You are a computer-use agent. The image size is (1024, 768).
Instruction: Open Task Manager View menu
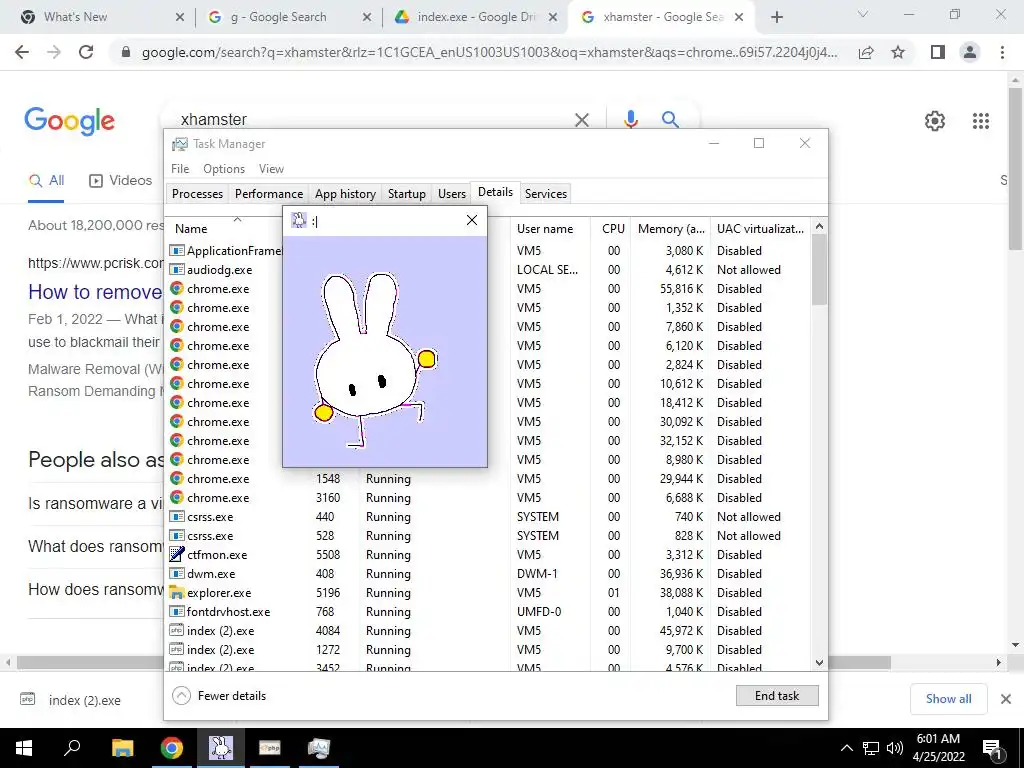pos(271,168)
